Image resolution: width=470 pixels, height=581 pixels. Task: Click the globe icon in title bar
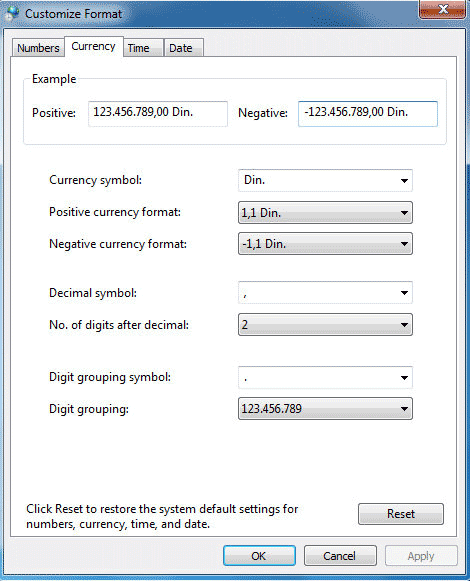tap(12, 13)
